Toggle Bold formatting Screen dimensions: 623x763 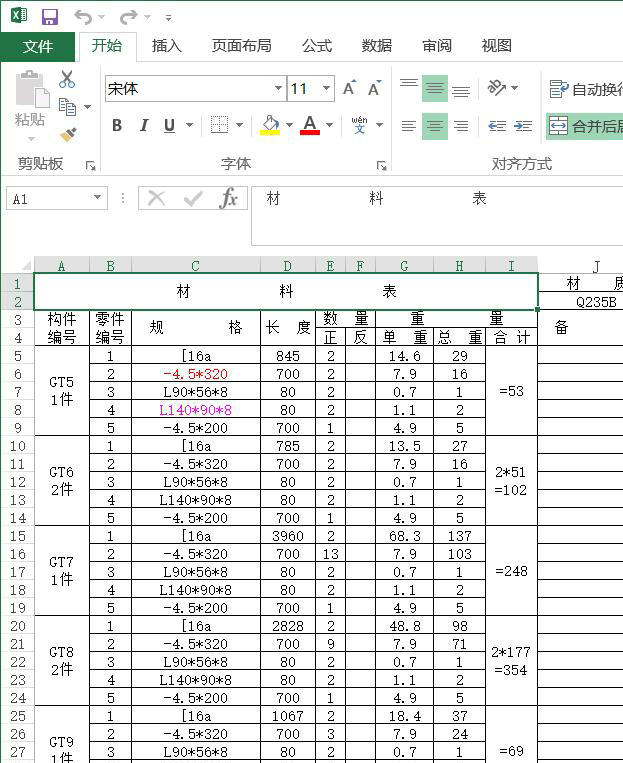[x=117, y=126]
